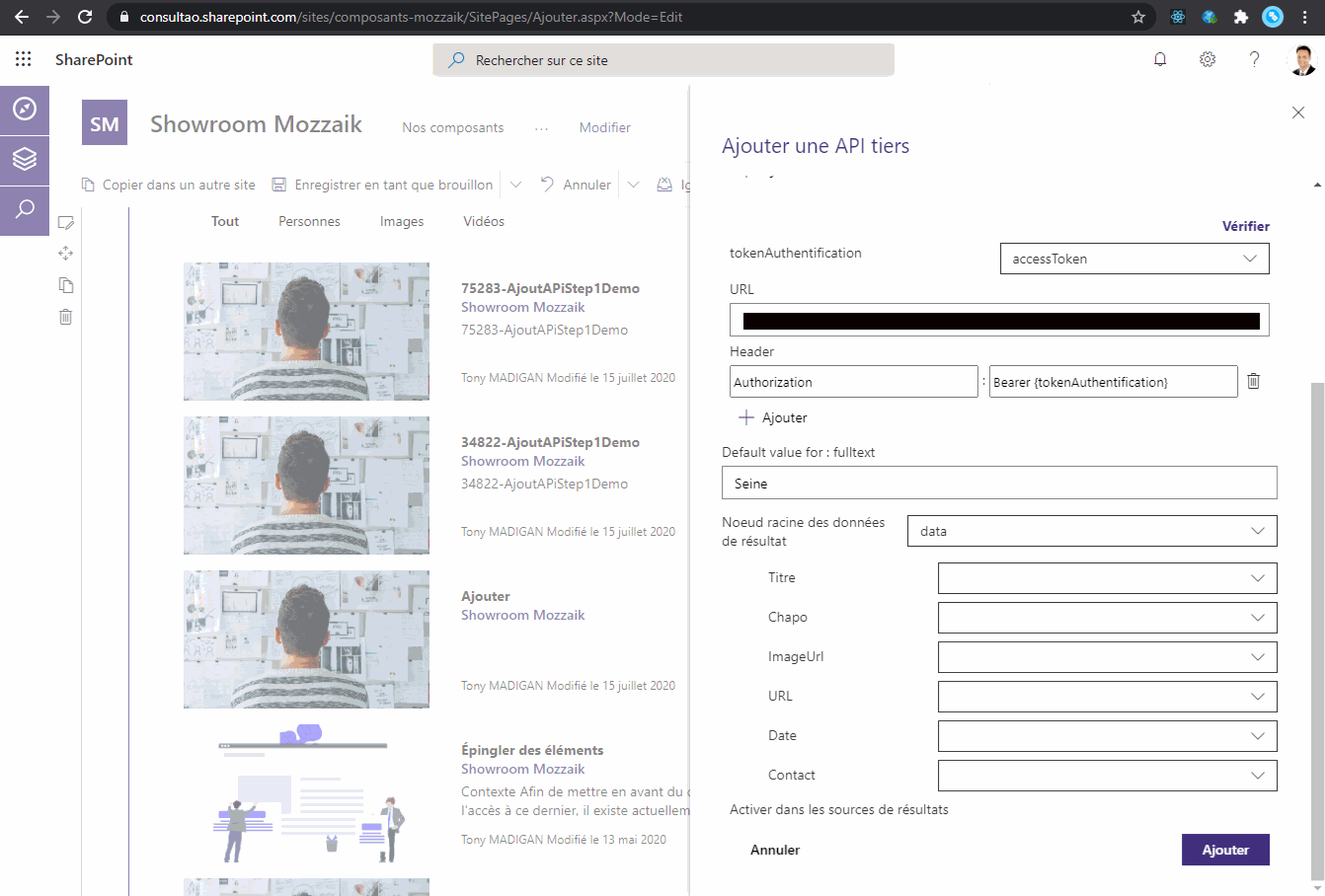The height and width of the screenshot is (896, 1325).
Task: Click the Épingler des éléments illustration thumbnail
Action: pyautogui.click(x=306, y=792)
